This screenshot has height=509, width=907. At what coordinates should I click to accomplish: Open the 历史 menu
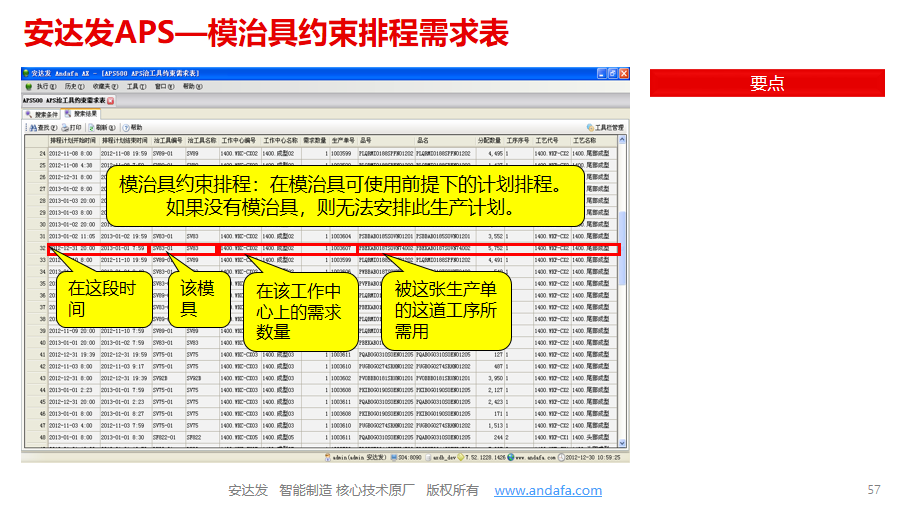tap(74, 87)
